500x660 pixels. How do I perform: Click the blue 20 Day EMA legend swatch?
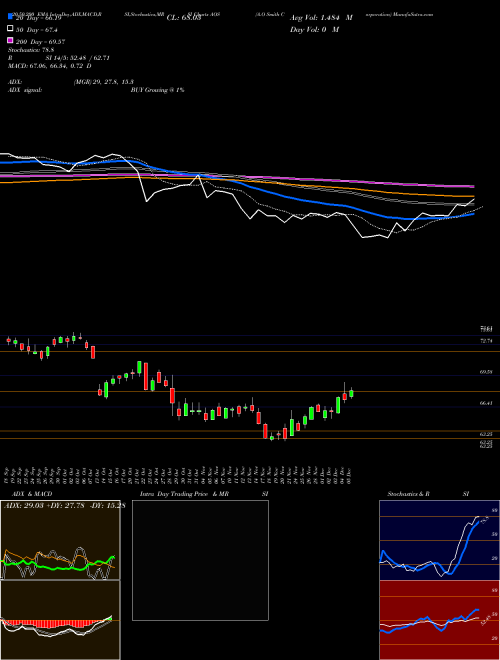pos(11,17)
